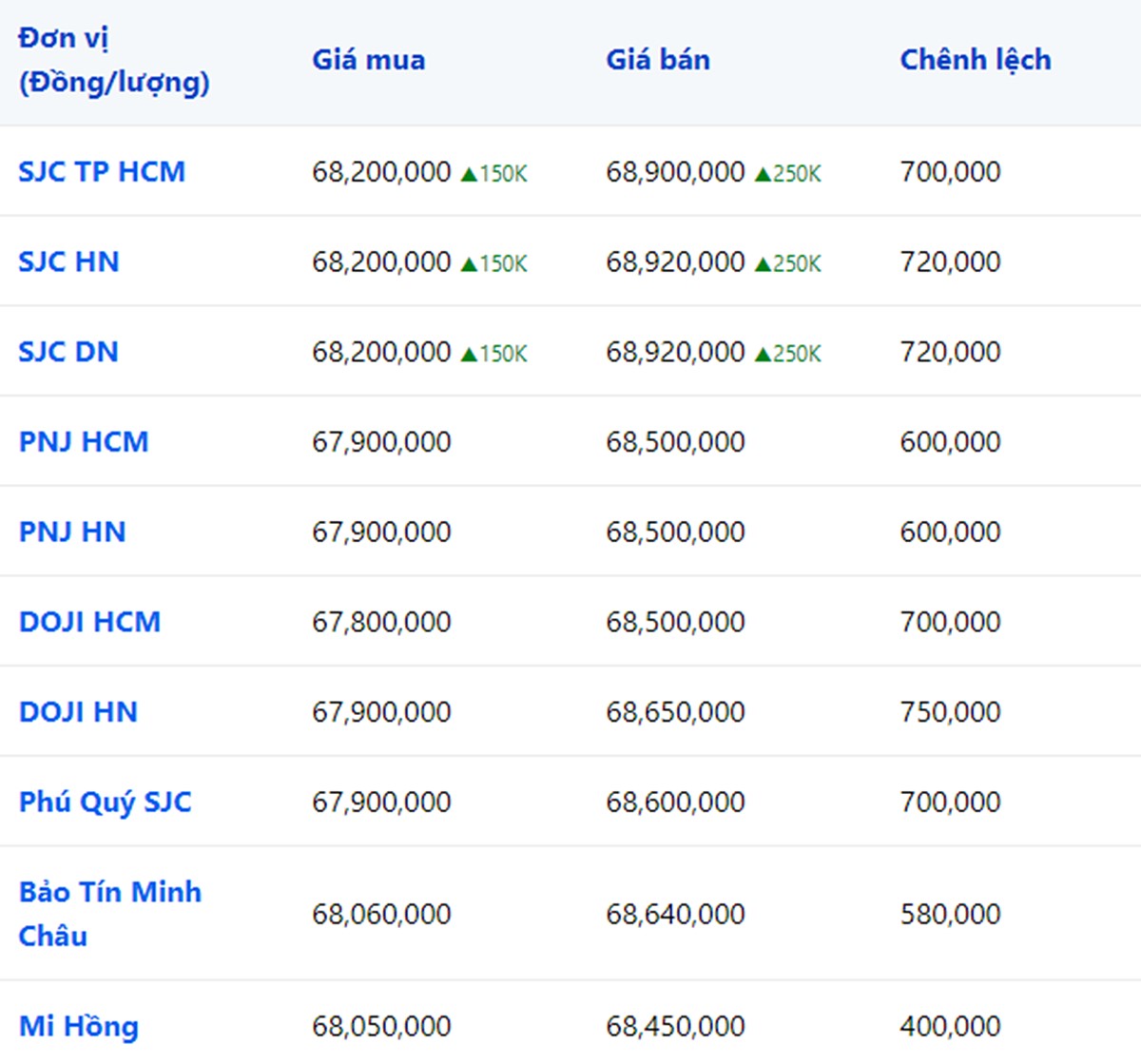Image resolution: width=1141 pixels, height=1064 pixels.
Task: Select the Chênh lệch column header
Action: tap(976, 60)
